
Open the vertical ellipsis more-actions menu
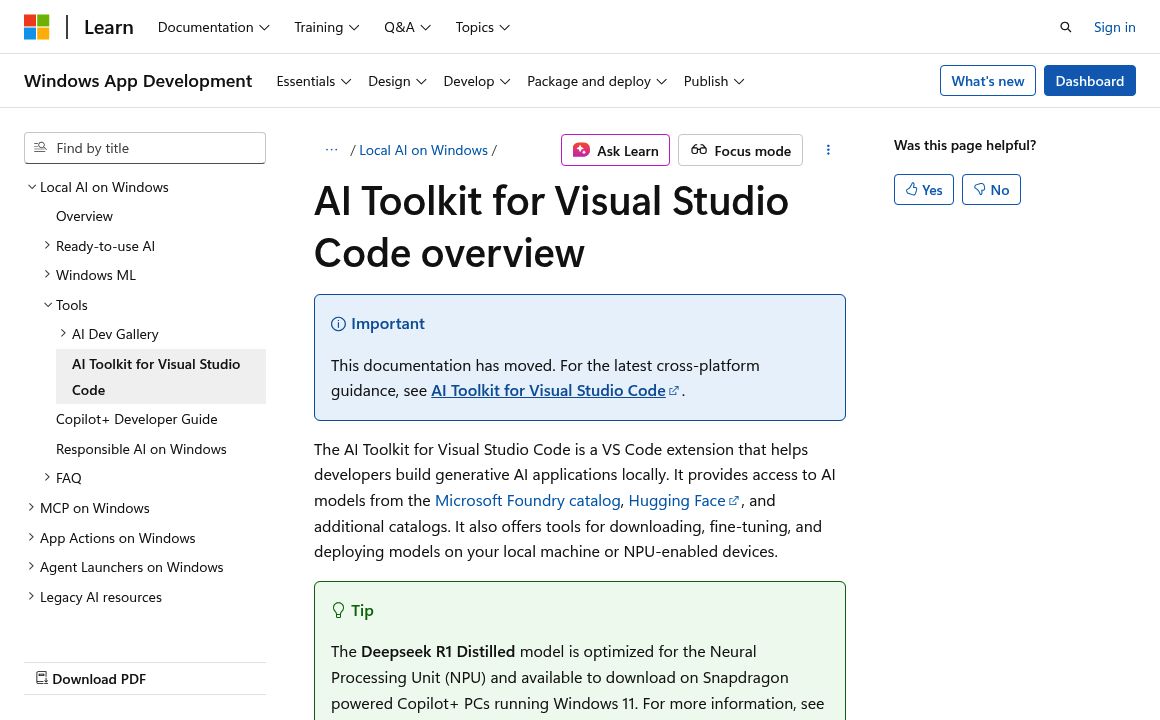(828, 150)
